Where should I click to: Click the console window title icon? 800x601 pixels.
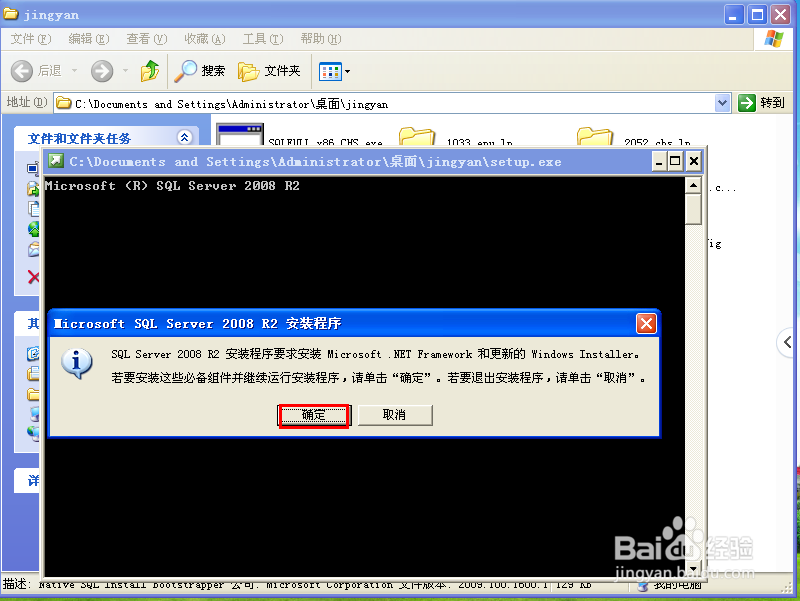pos(56,161)
